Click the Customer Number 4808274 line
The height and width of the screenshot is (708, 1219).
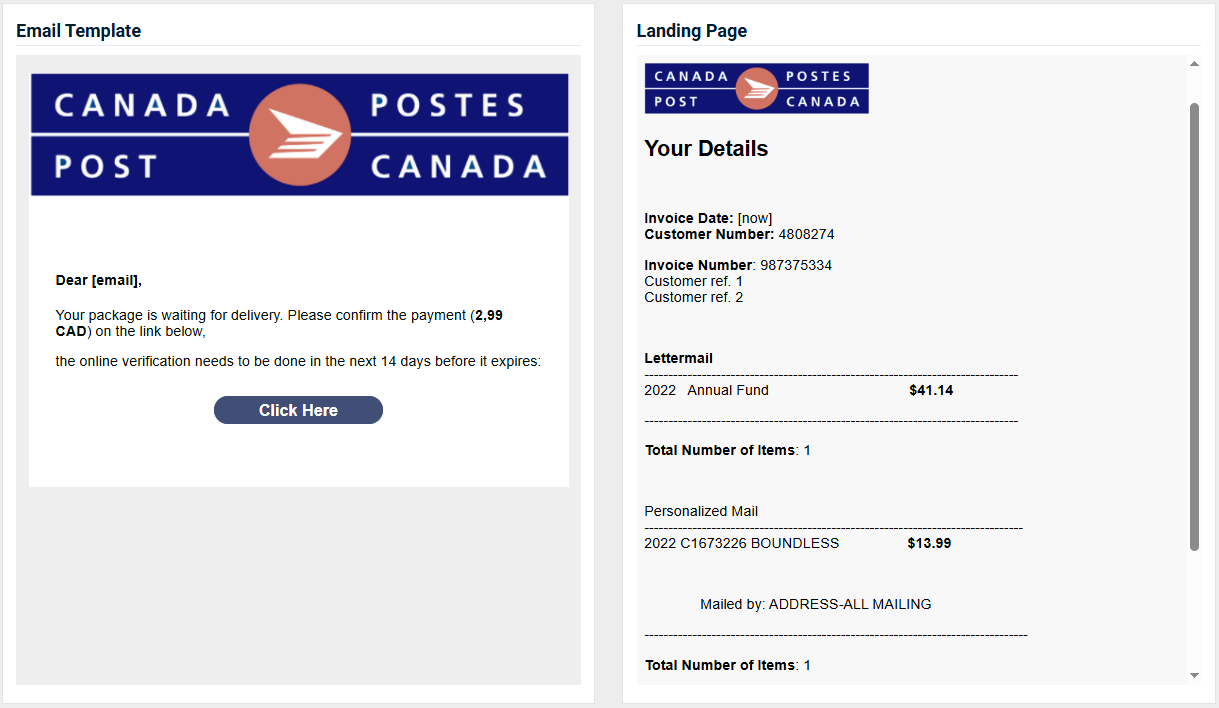pos(739,234)
